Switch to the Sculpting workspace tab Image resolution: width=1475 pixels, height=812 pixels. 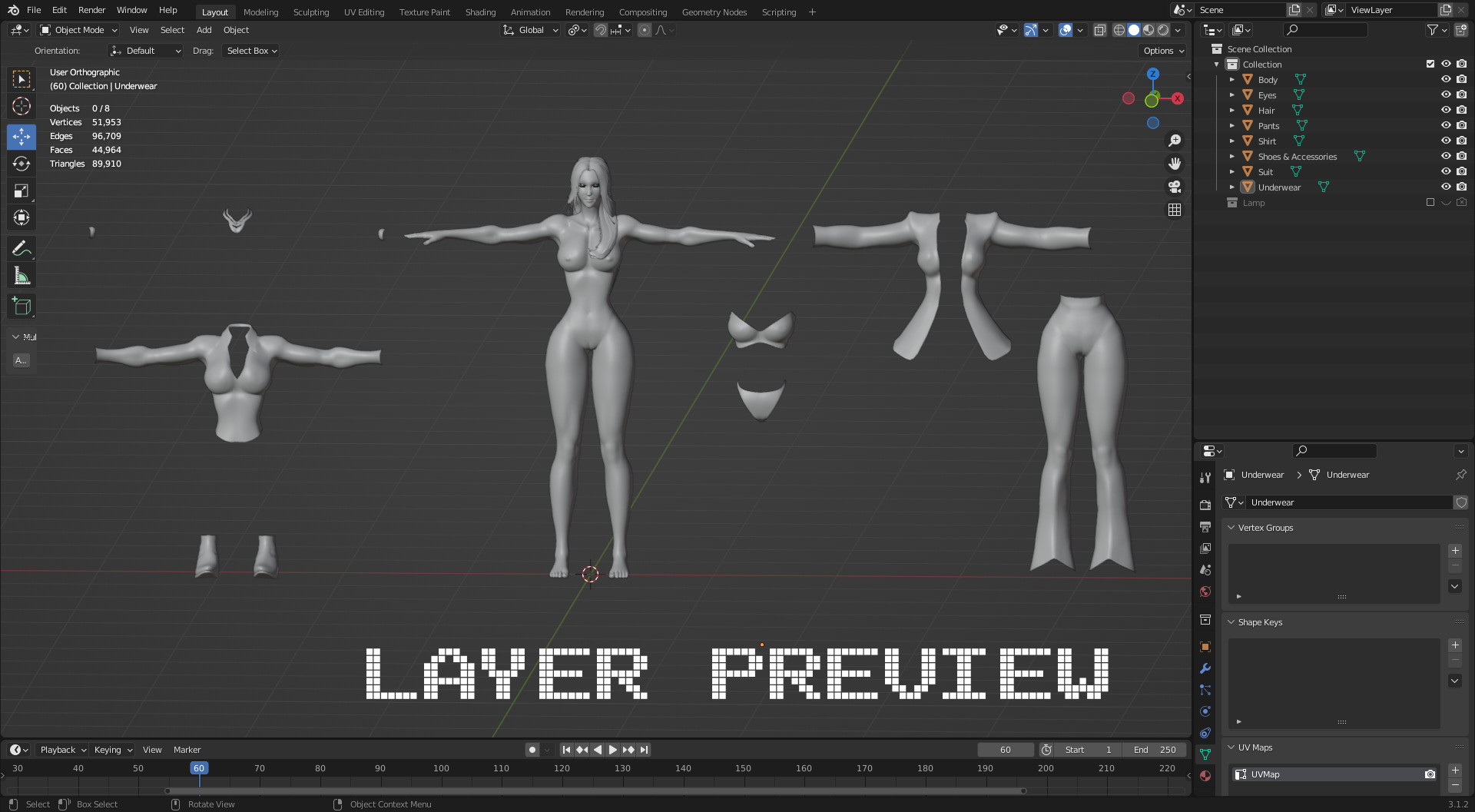[311, 12]
